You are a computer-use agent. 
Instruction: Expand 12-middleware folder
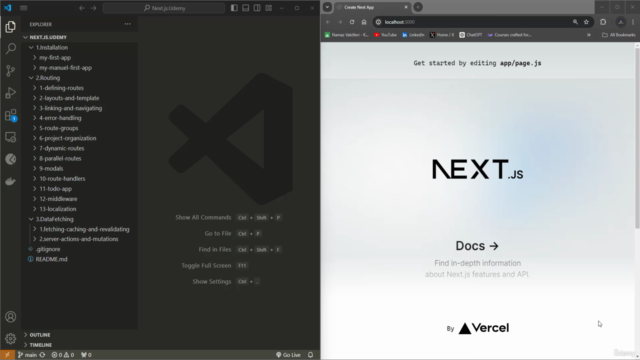tap(79, 199)
